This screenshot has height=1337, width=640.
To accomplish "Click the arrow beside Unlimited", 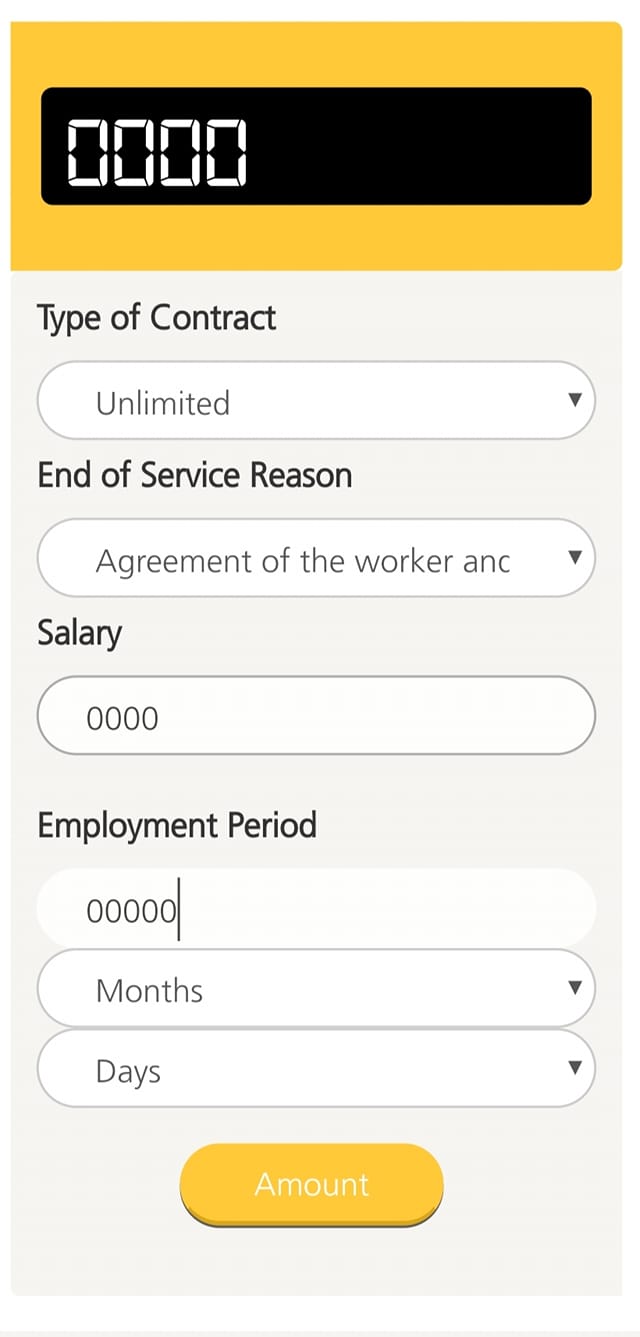I will (574, 400).
